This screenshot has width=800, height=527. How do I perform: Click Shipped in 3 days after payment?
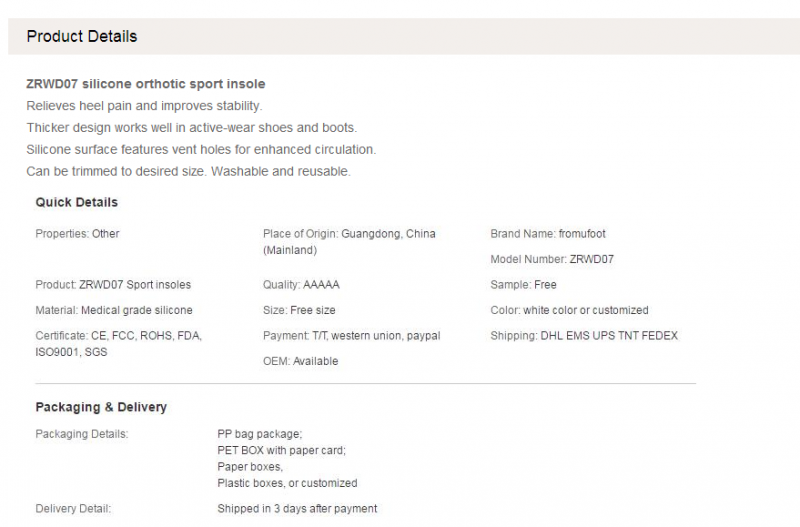coord(297,509)
